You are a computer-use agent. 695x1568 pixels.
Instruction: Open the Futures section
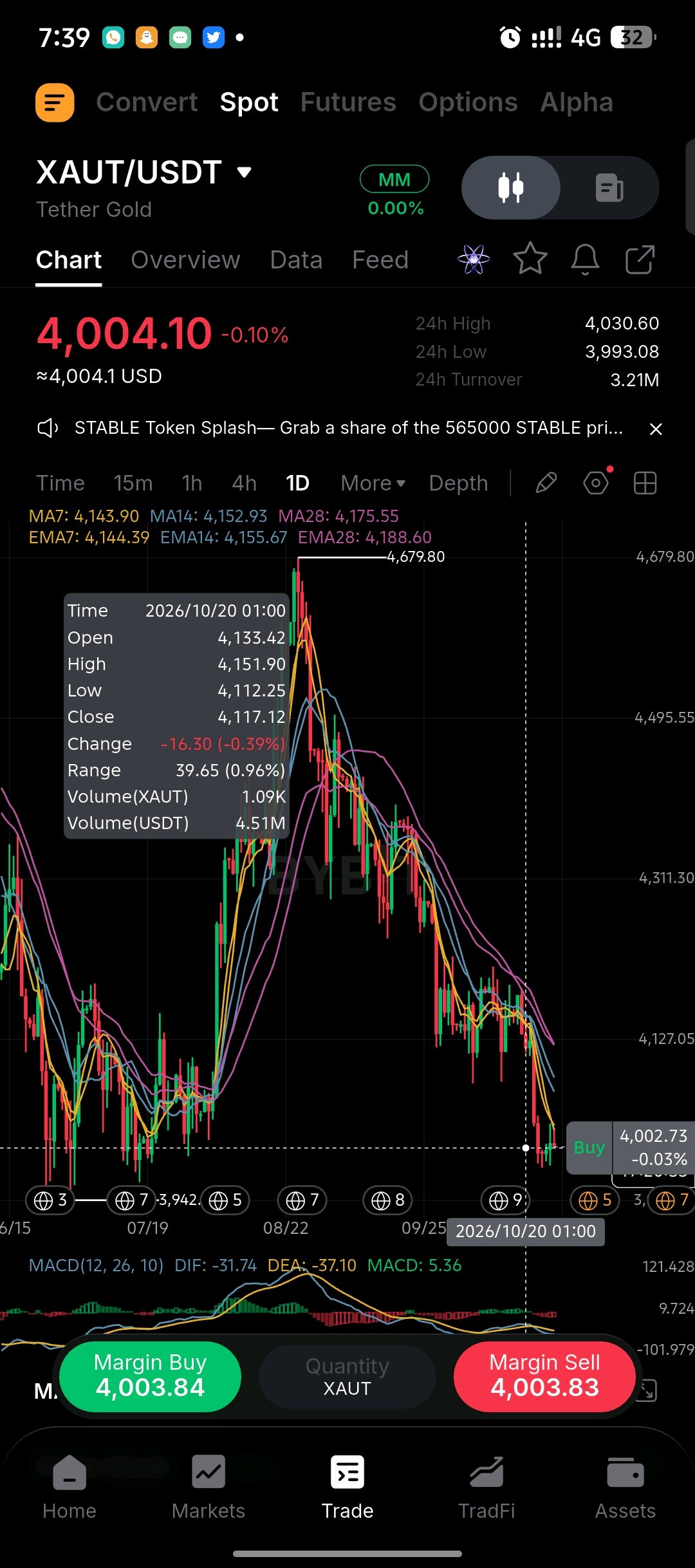(x=348, y=102)
